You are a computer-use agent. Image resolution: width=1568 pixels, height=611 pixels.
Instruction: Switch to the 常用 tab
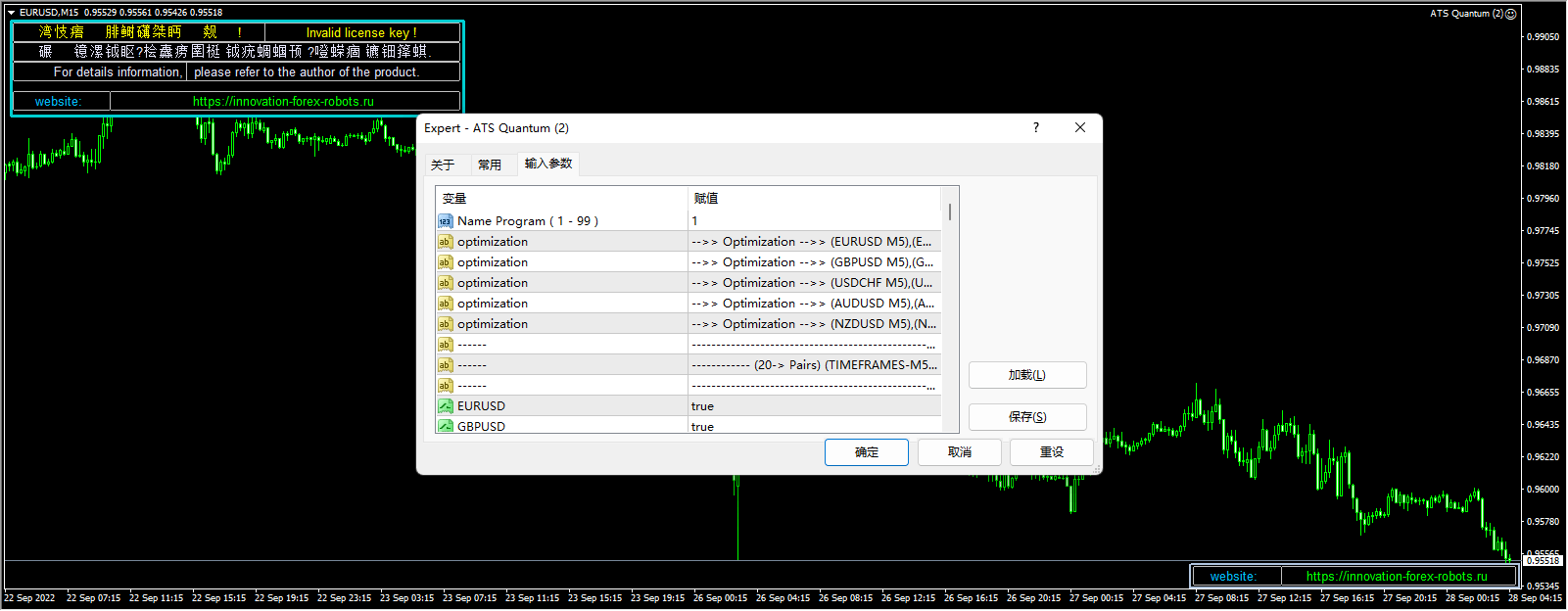coord(490,164)
